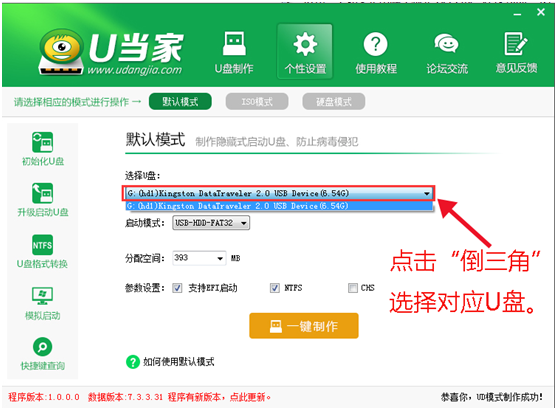Expand the 选择U盘 dropdown arrow
This screenshot has width=557, height=410.
pos(427,194)
